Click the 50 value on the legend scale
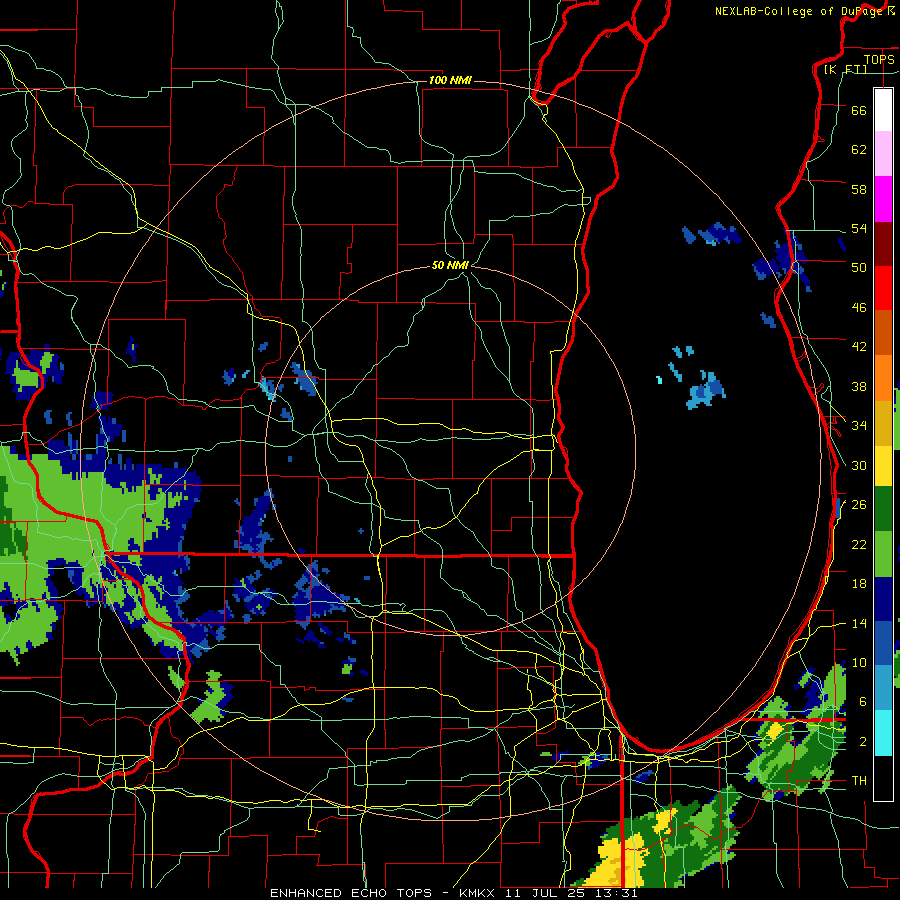900x900 pixels. [x=859, y=268]
